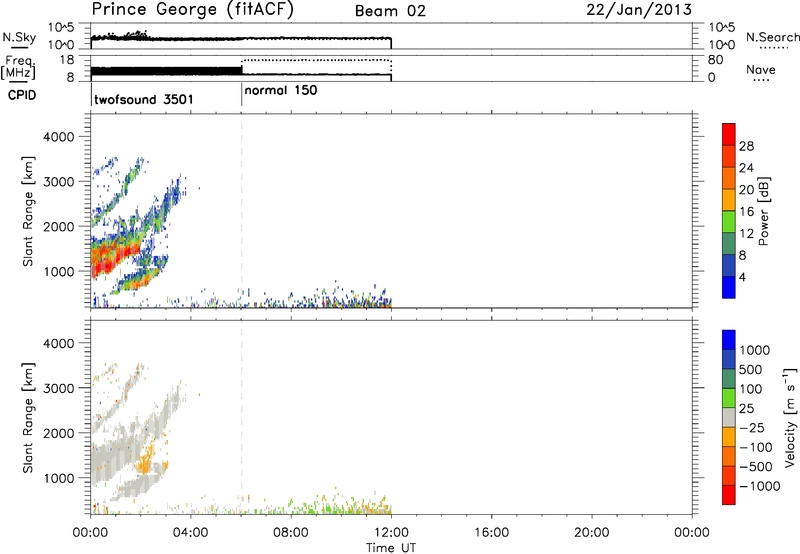
Task: Click the 'Beam 02' heading
Action: pyautogui.click(x=390, y=11)
